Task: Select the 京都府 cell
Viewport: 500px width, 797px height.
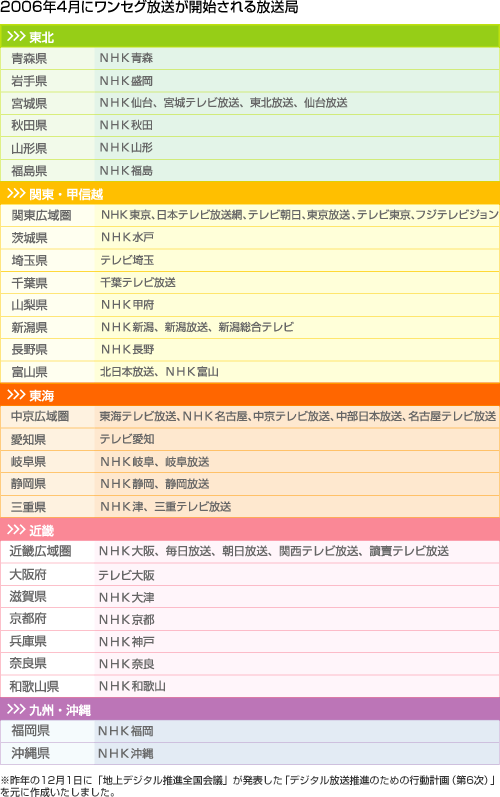Action: (x=47, y=619)
